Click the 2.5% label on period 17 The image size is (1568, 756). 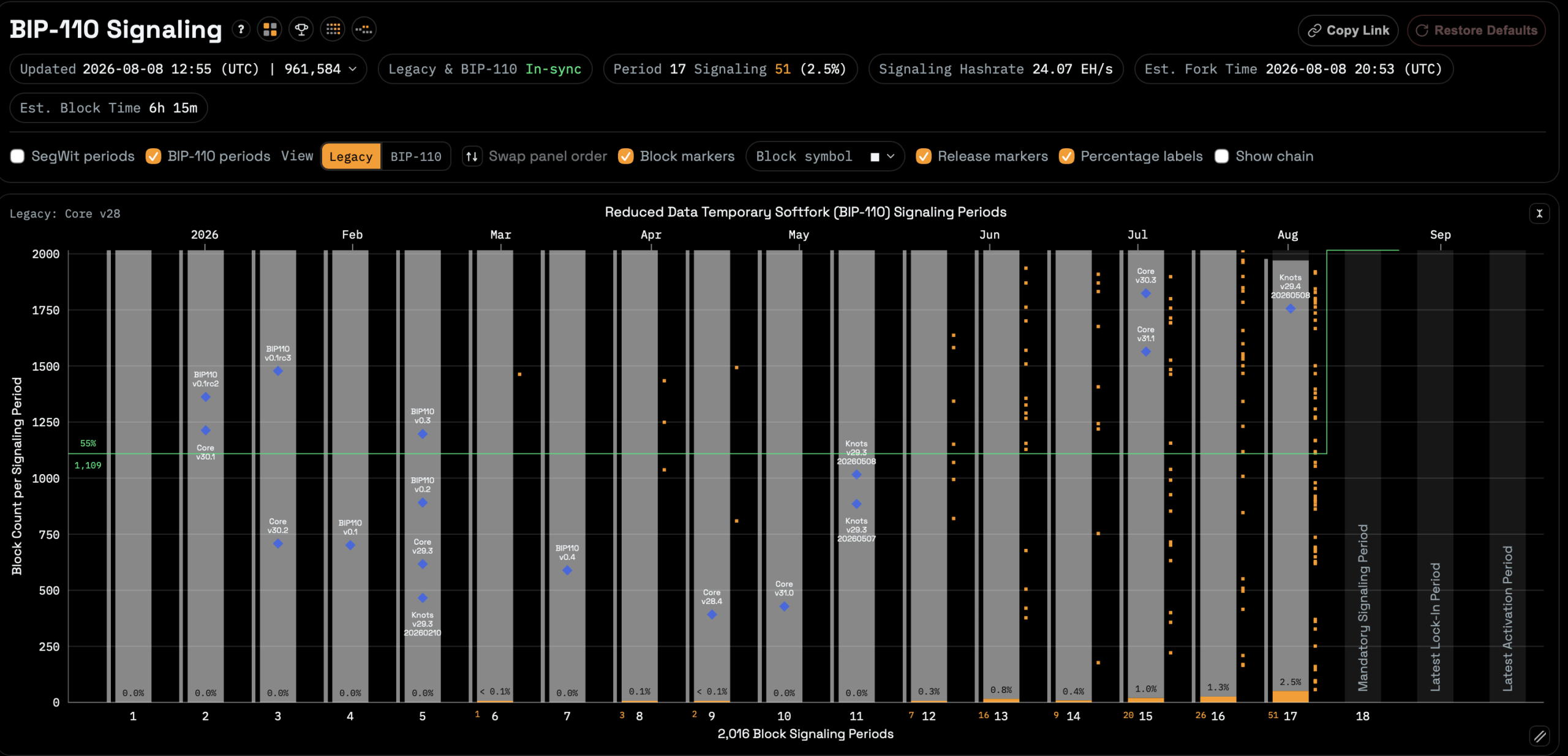(x=1291, y=682)
